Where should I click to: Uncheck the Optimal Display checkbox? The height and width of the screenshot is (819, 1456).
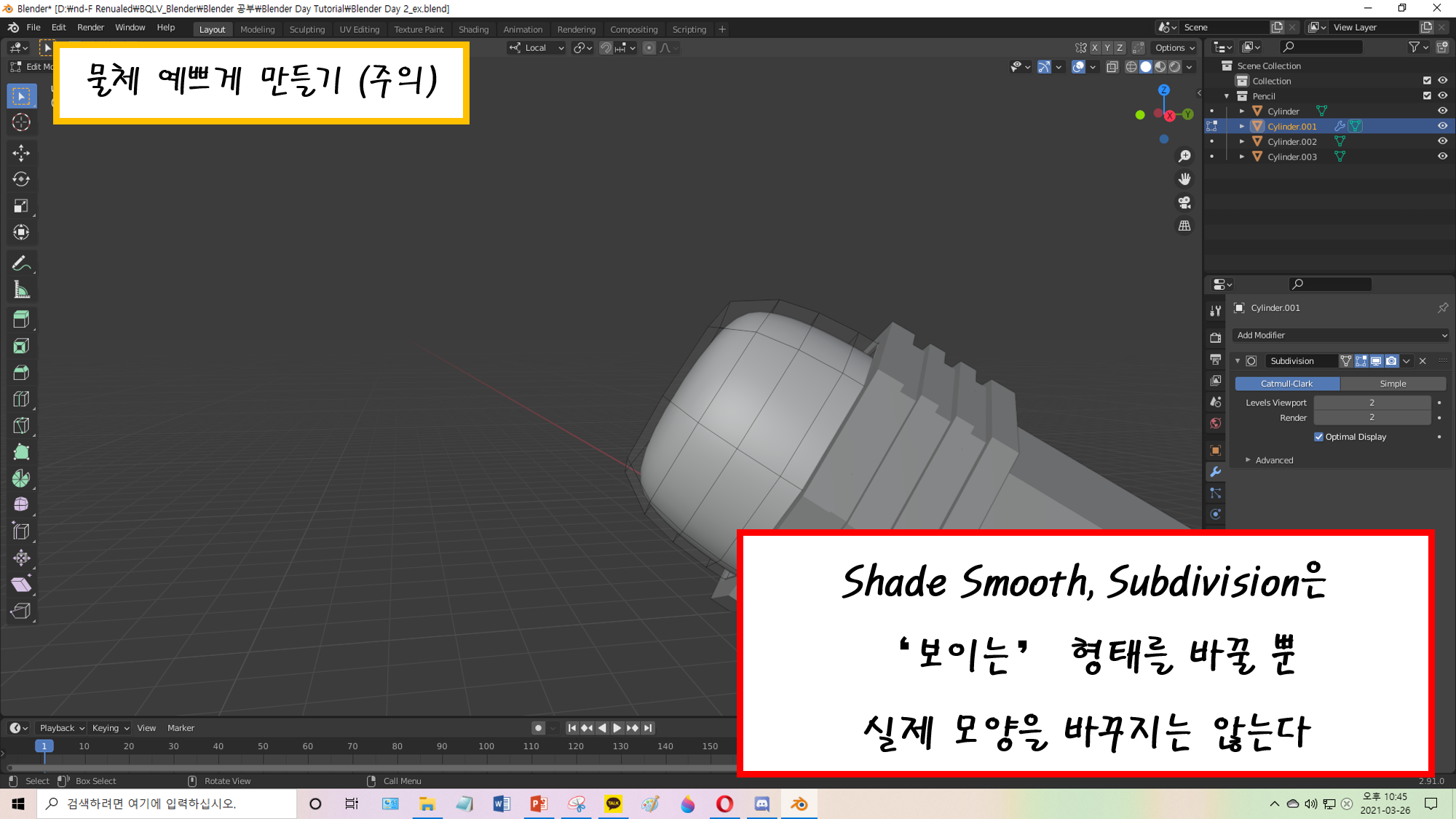click(x=1318, y=437)
